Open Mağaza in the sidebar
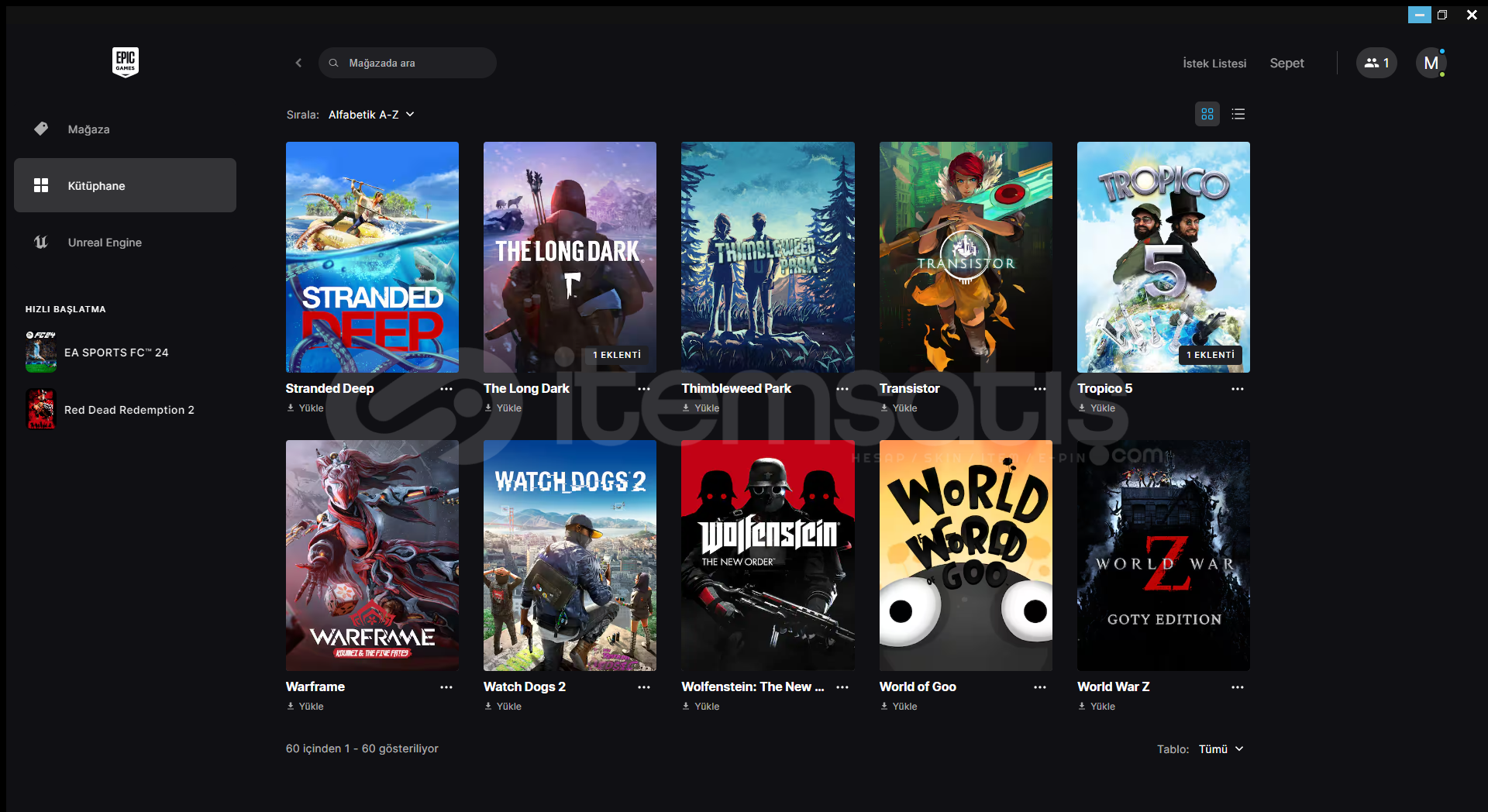 125,129
